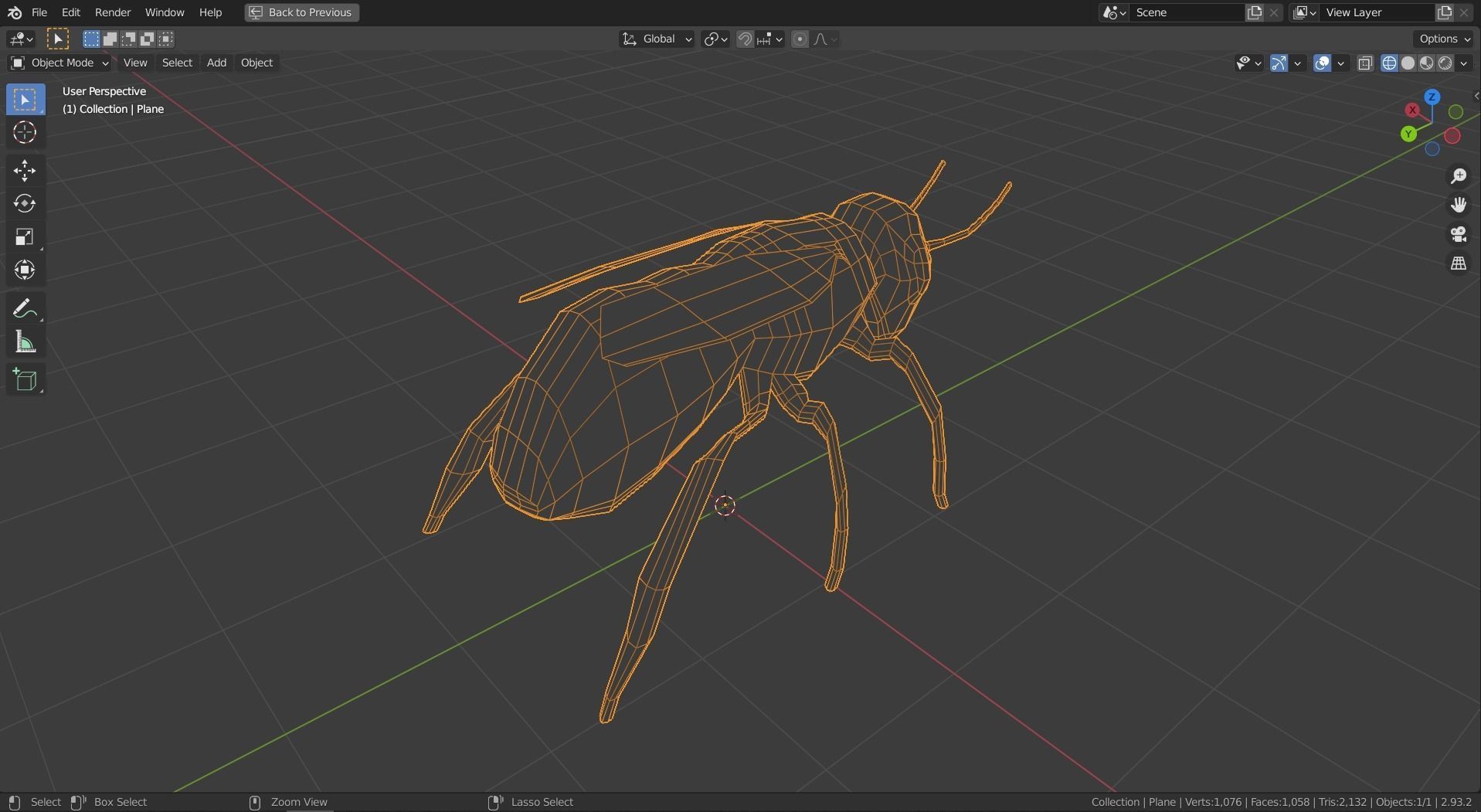The image size is (1481, 812).
Task: Open the Edit menu
Action: click(x=70, y=12)
